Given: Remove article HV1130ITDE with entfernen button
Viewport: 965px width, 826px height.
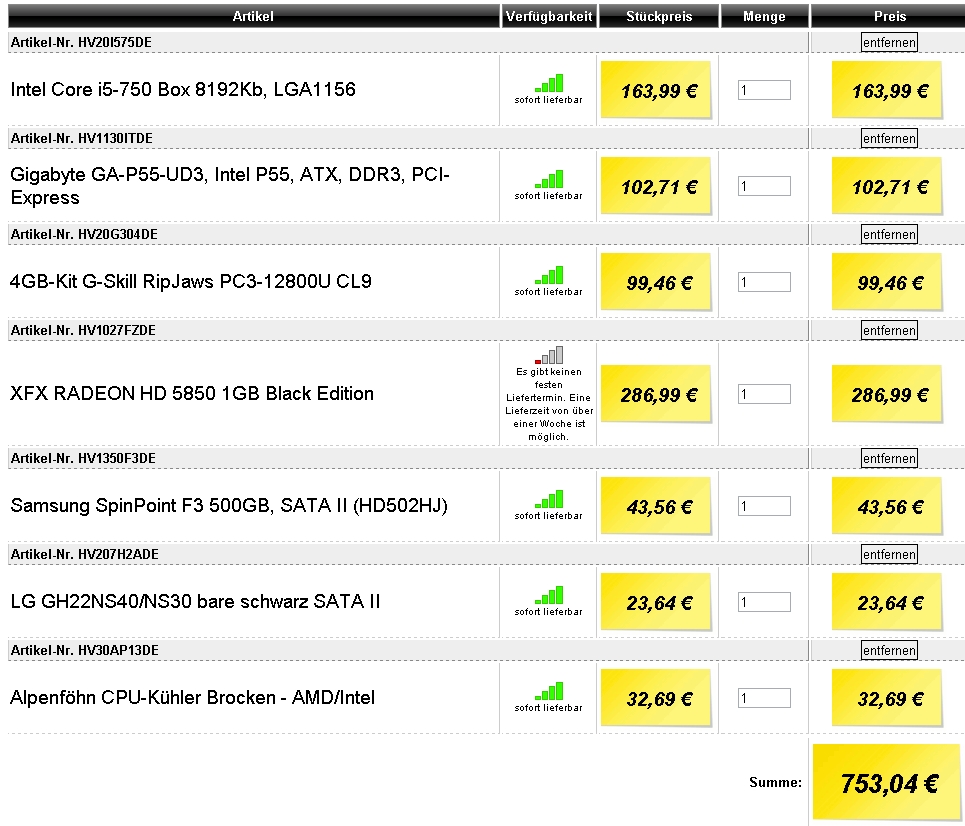Looking at the screenshot, I should click(889, 138).
